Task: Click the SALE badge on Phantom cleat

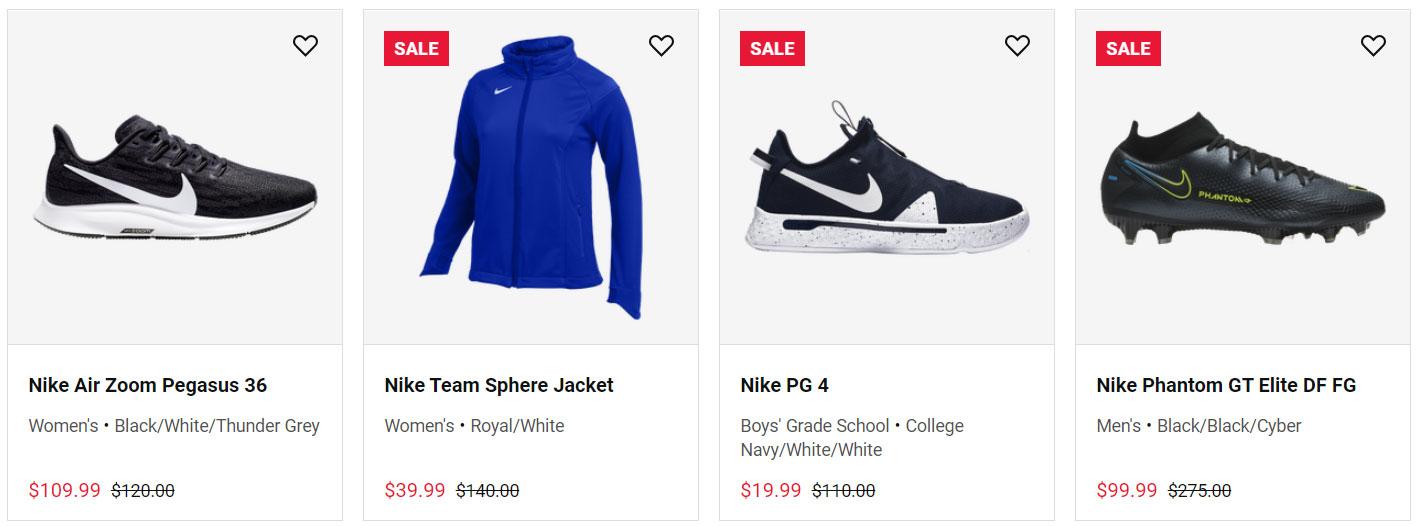Action: click(1128, 49)
